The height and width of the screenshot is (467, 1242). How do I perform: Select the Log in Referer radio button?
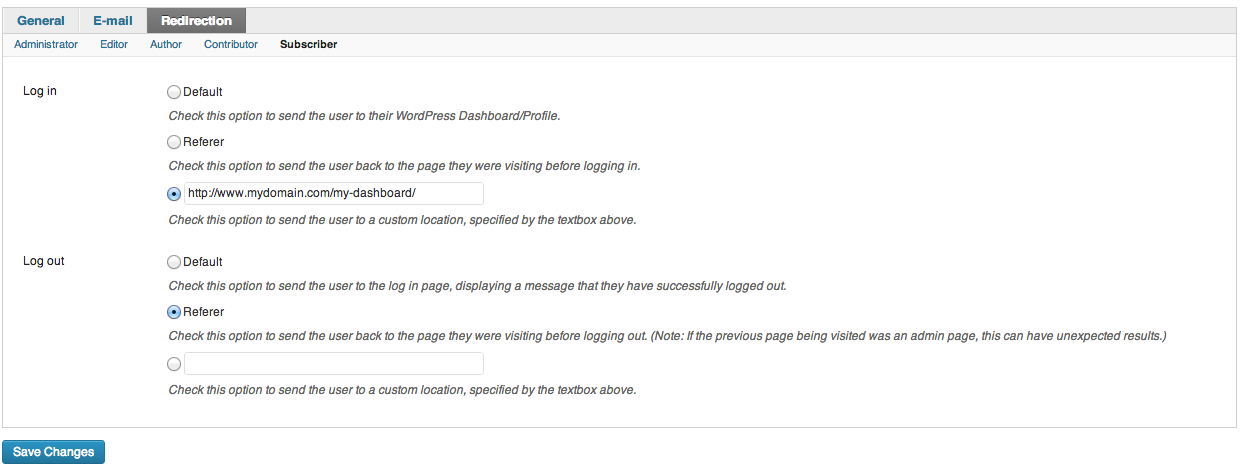click(x=174, y=142)
